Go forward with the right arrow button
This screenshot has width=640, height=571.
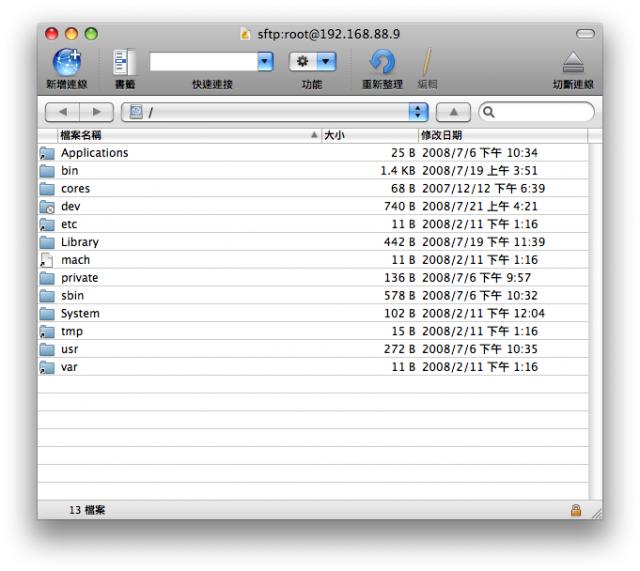tap(97, 113)
